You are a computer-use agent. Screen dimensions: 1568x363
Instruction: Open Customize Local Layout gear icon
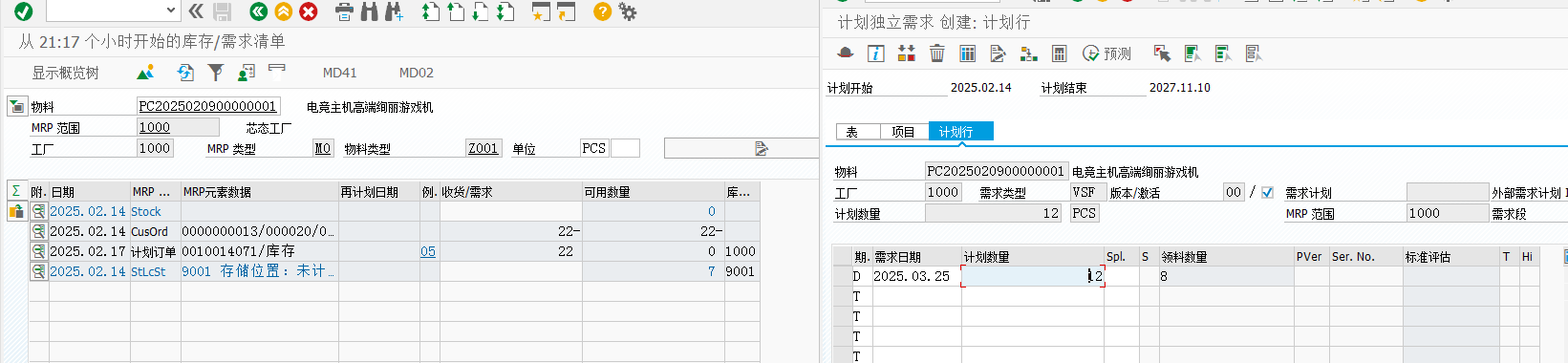coord(628,12)
